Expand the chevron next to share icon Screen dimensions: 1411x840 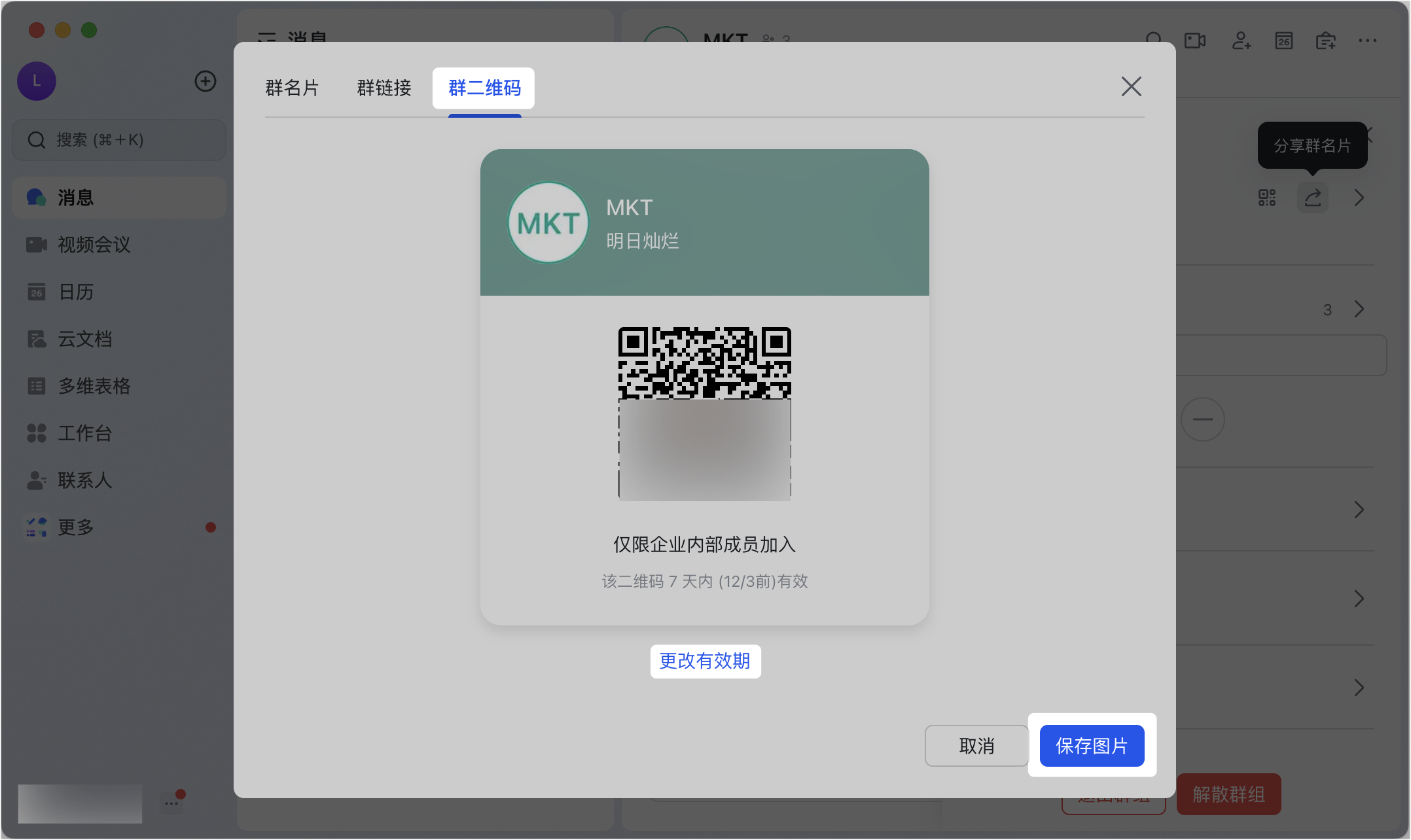[x=1359, y=198]
